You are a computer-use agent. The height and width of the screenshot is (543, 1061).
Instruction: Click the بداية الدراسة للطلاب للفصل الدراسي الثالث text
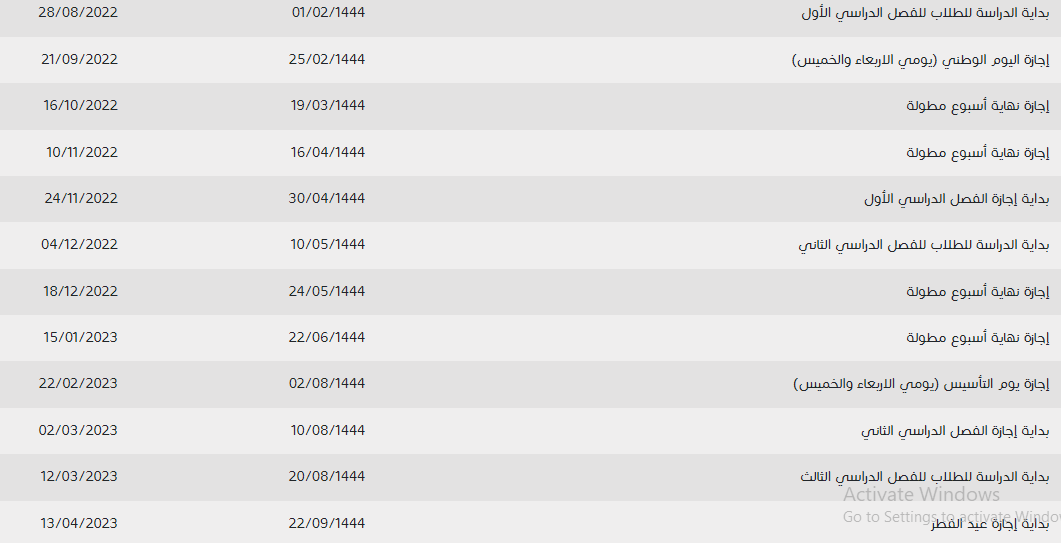tap(924, 477)
